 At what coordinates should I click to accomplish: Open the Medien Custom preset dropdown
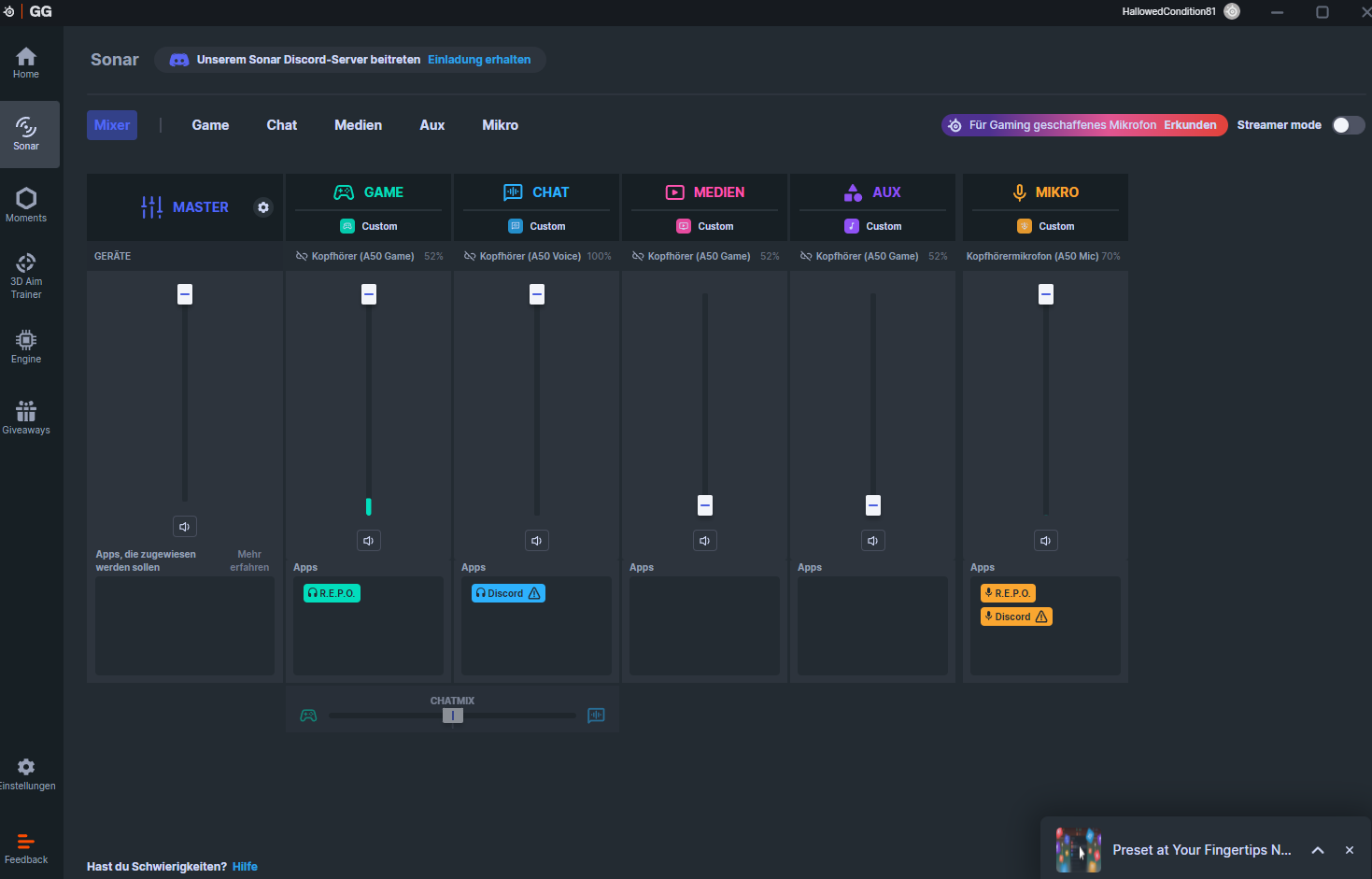tap(705, 226)
